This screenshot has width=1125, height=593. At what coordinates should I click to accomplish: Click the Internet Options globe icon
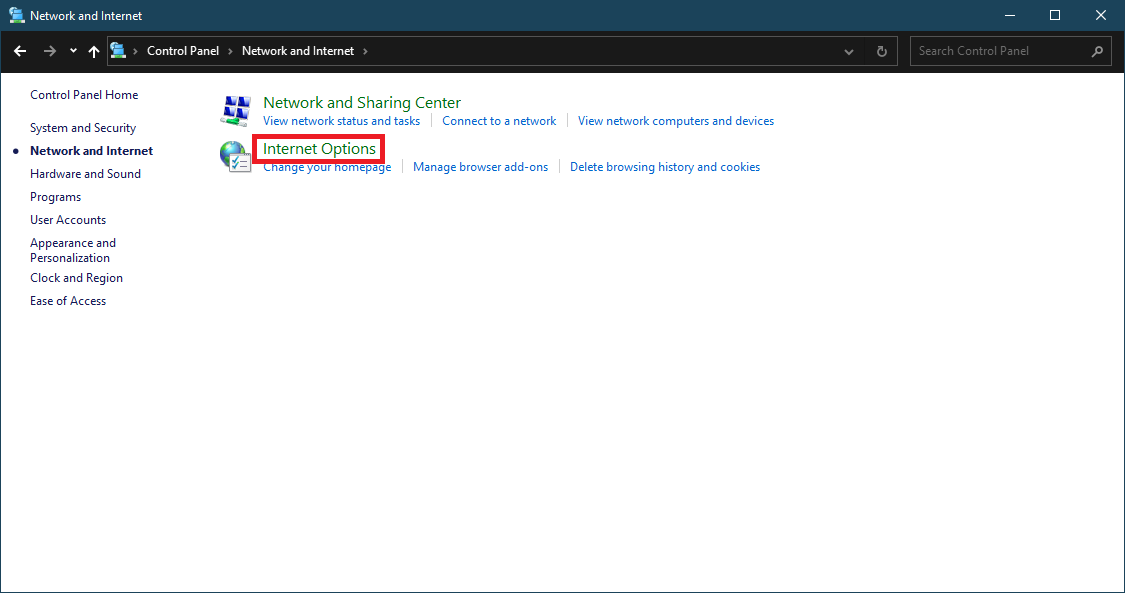[235, 157]
